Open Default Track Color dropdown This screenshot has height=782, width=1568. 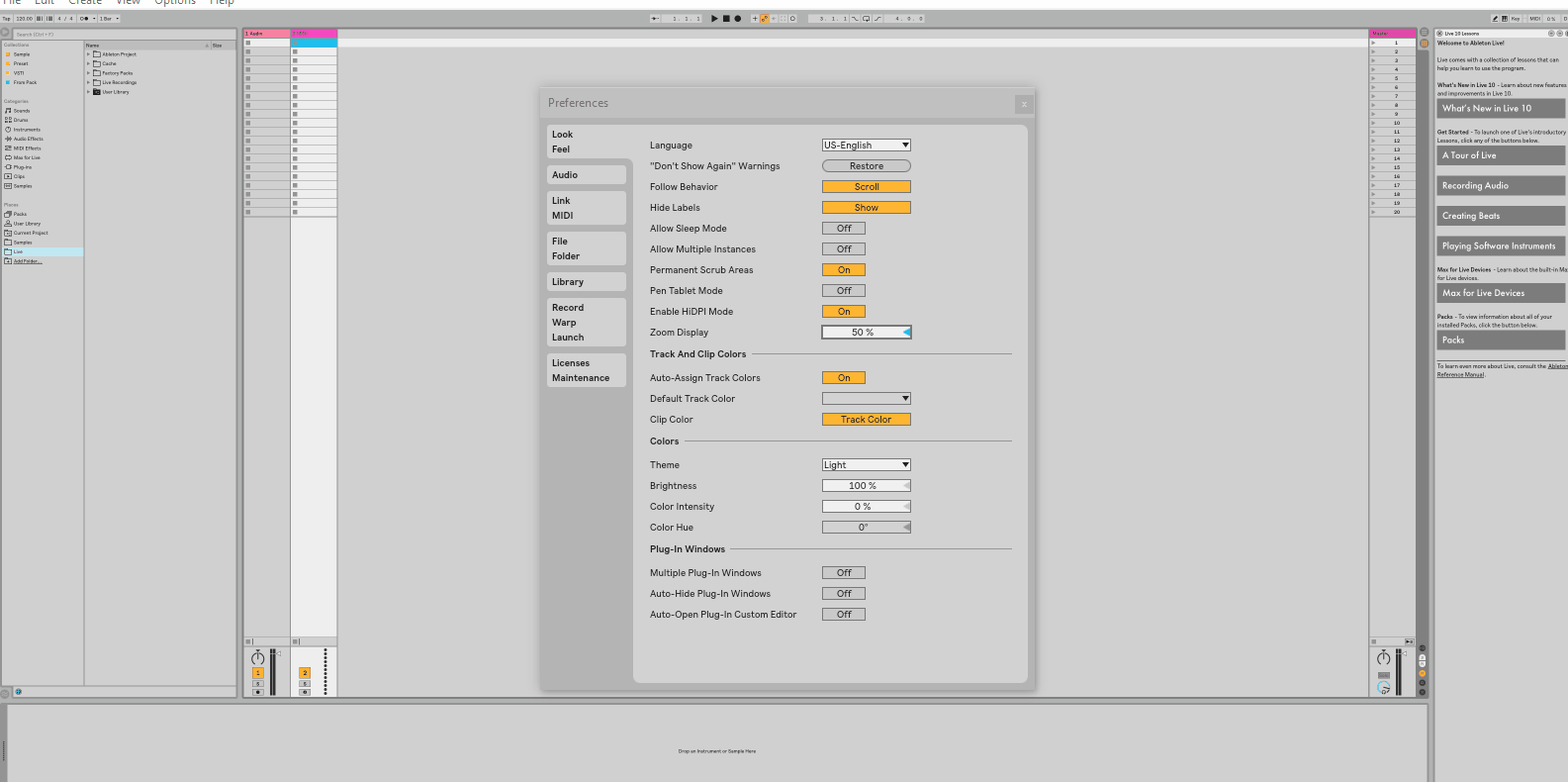tap(867, 399)
